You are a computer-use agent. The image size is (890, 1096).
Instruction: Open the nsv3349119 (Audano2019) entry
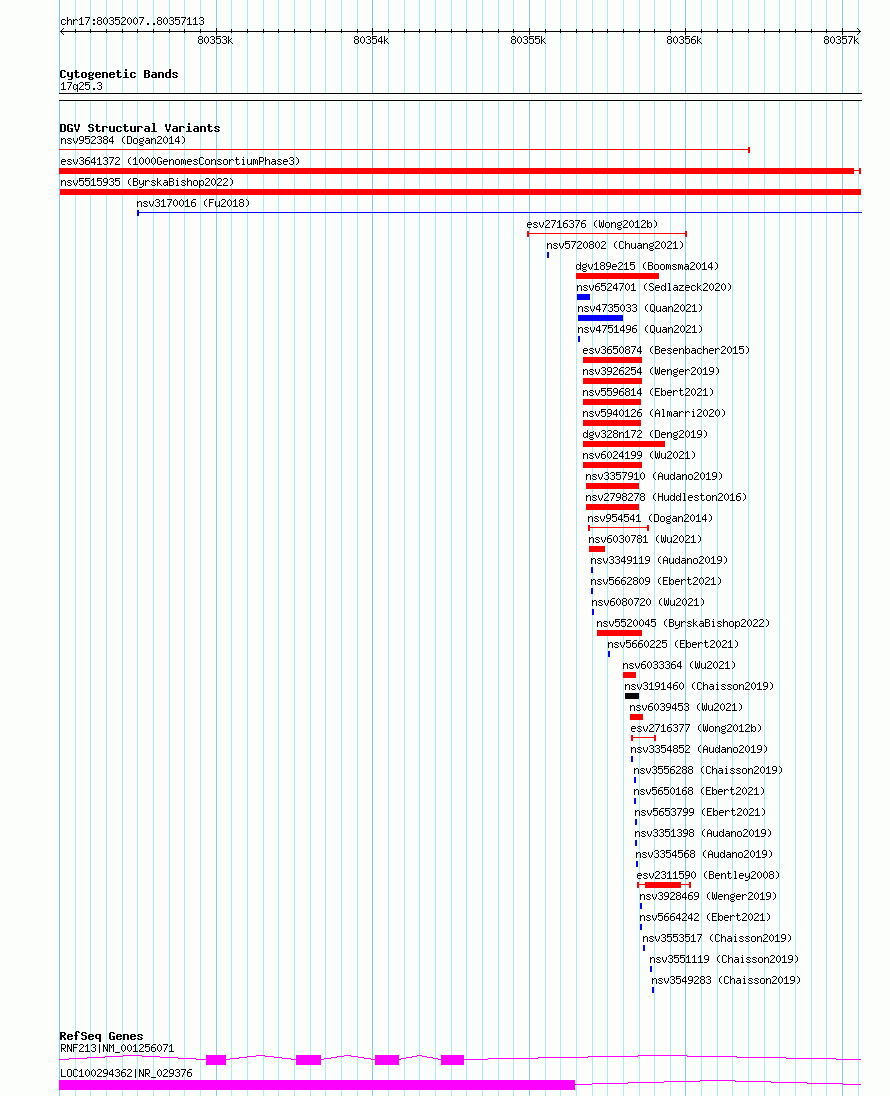[659, 560]
